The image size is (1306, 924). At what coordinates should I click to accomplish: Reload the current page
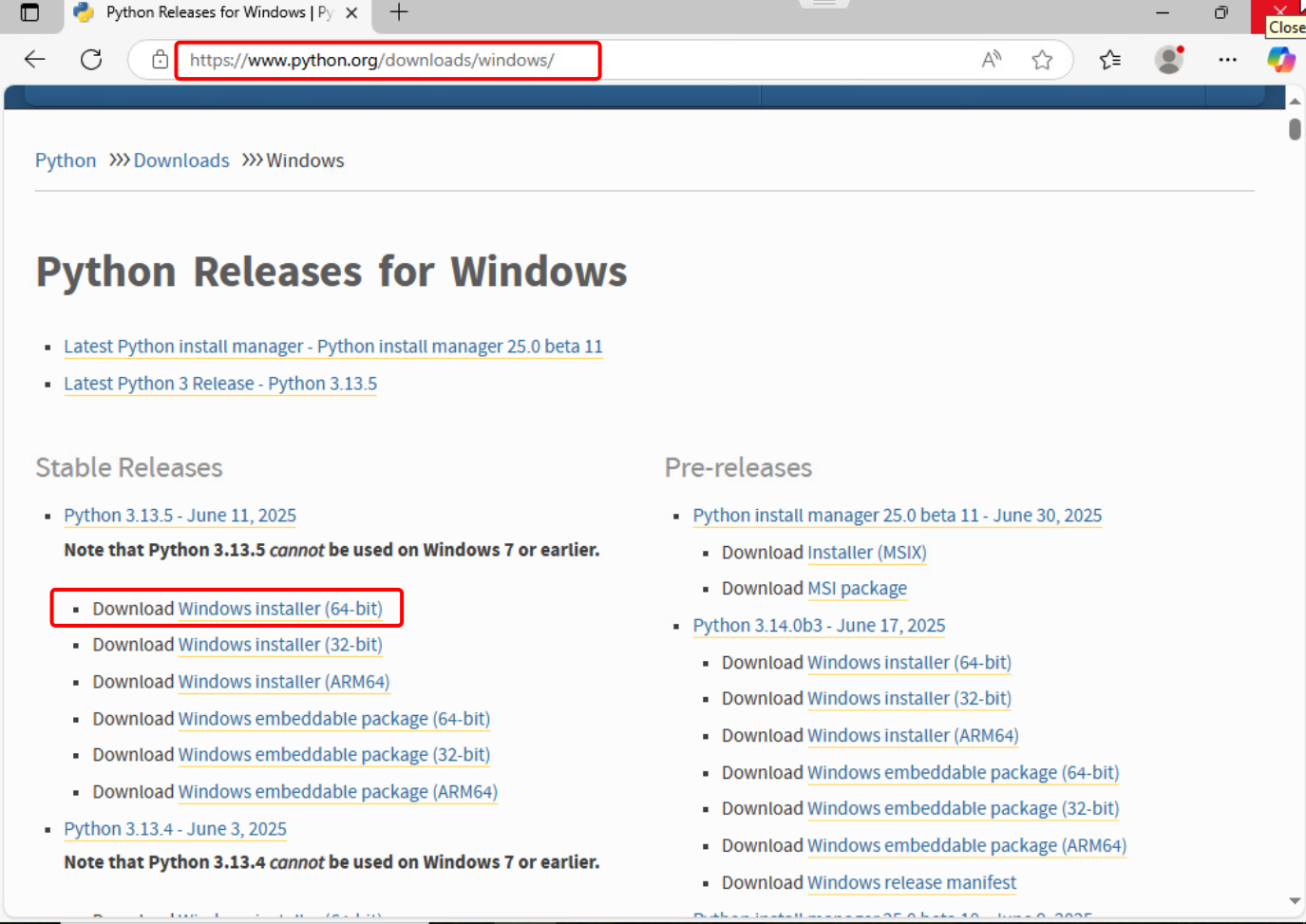tap(91, 59)
